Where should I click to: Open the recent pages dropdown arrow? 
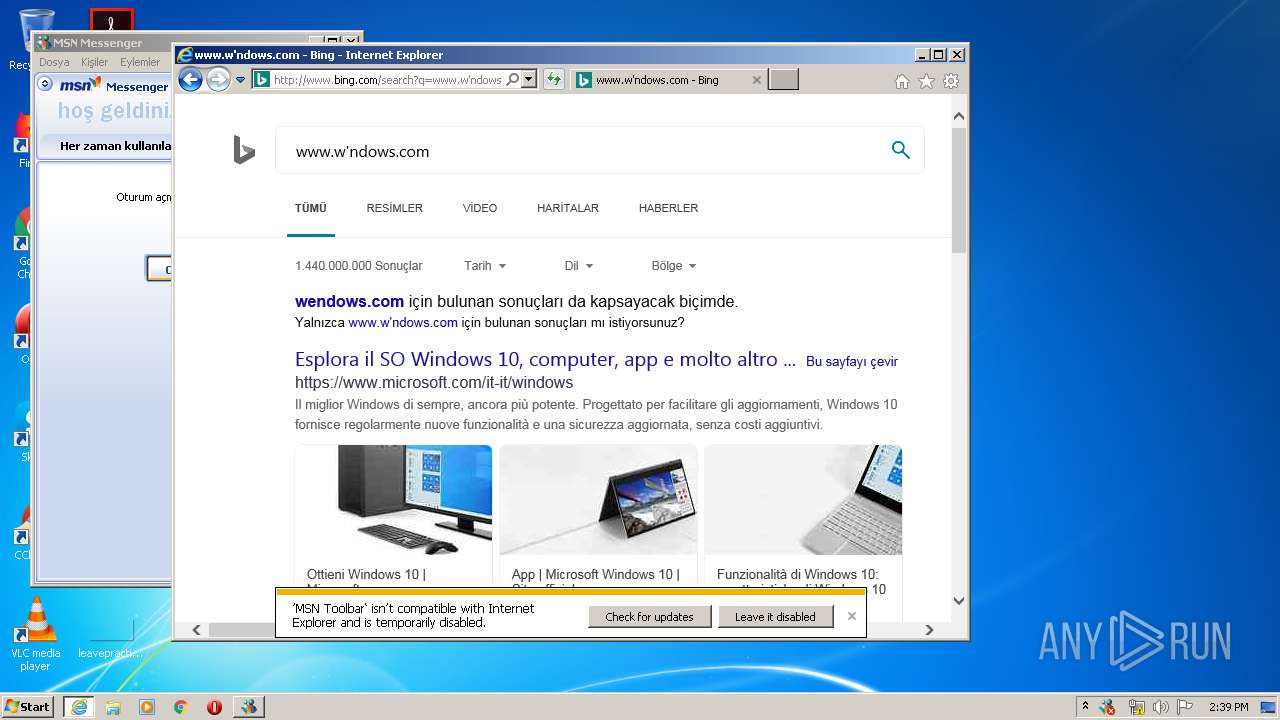coord(240,80)
